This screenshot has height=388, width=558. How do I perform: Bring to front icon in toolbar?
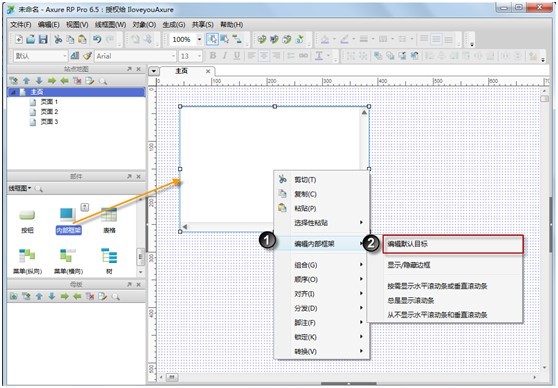pyautogui.click(x=378, y=56)
